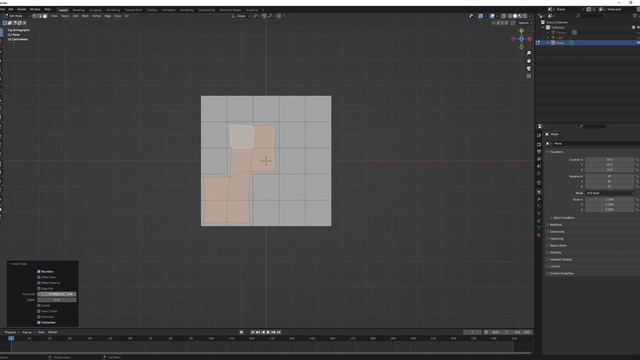
Task: Open the viewport Options dropdown
Action: [524, 23]
